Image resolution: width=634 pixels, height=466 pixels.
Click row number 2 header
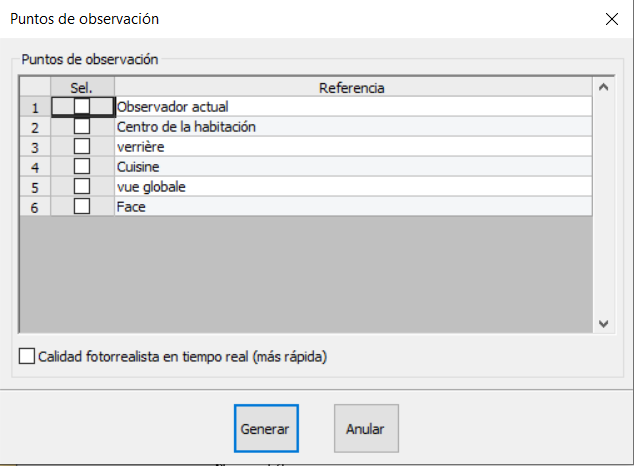pos(34,126)
